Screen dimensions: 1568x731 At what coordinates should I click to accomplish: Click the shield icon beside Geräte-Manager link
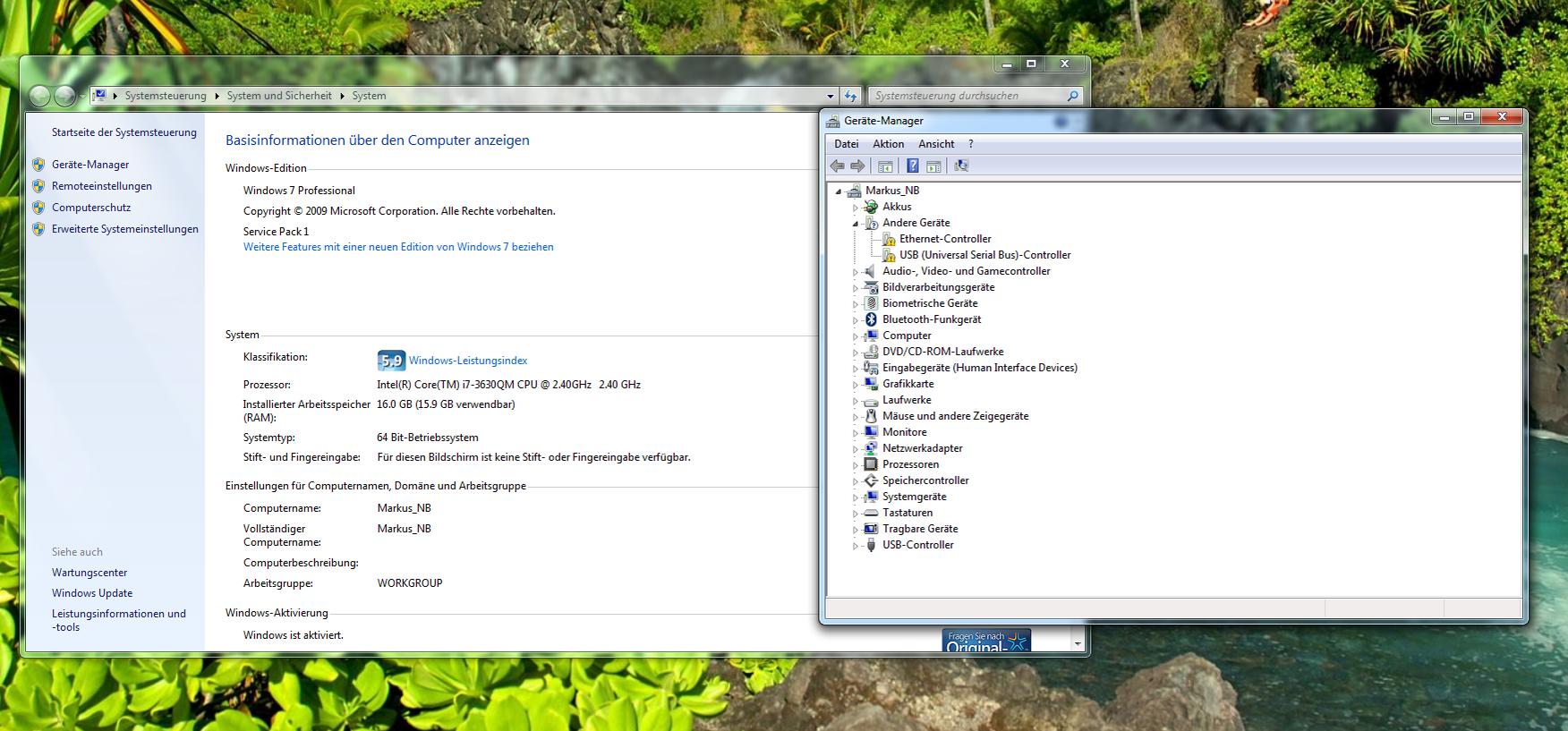[x=38, y=165]
